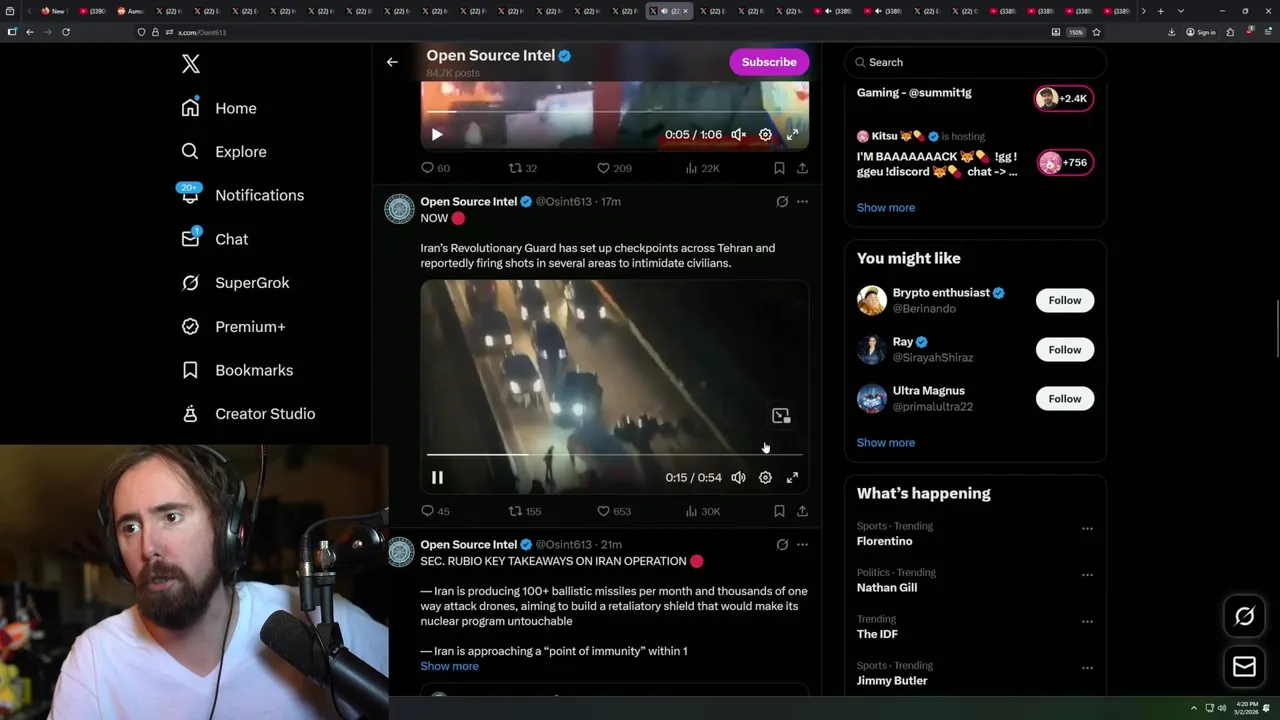This screenshot has height=720, width=1280.
Task: Bookmark this page with the star icon
Action: pos(1097,32)
